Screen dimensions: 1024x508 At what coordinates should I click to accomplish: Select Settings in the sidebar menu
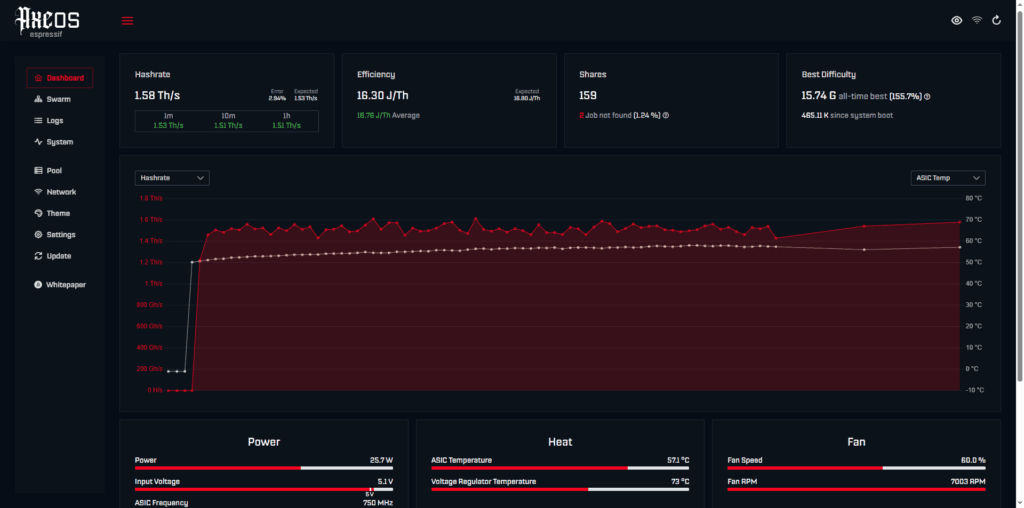point(60,235)
